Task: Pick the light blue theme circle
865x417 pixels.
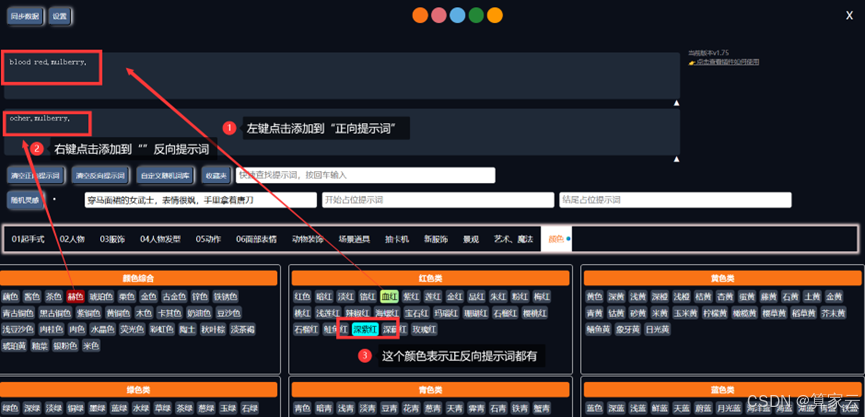Action: [457, 15]
